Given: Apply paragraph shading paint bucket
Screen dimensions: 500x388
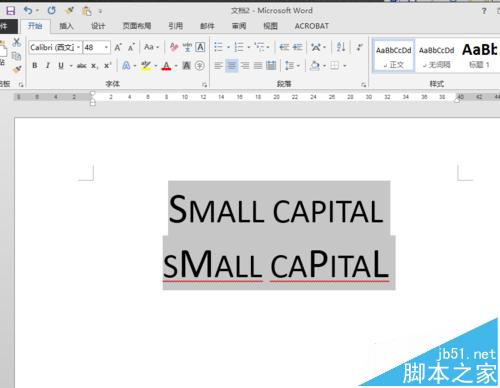Looking at the screenshot, I should point(315,66).
